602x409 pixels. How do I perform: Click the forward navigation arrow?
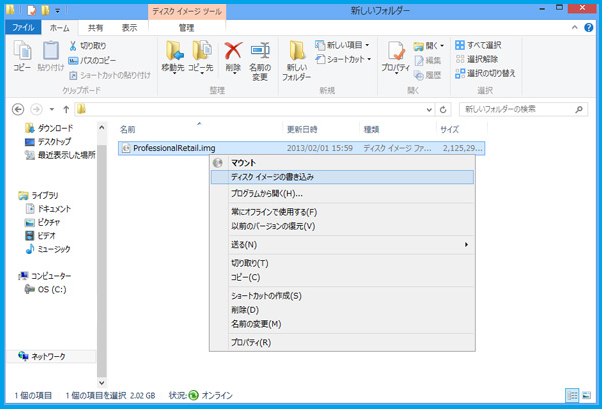(36, 109)
